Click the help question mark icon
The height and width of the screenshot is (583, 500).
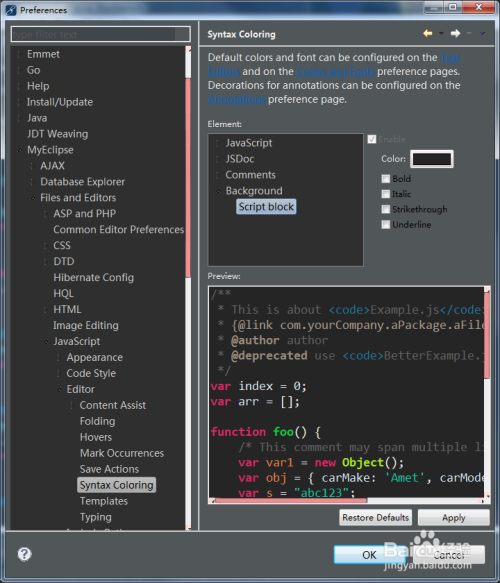pyautogui.click(x=25, y=554)
